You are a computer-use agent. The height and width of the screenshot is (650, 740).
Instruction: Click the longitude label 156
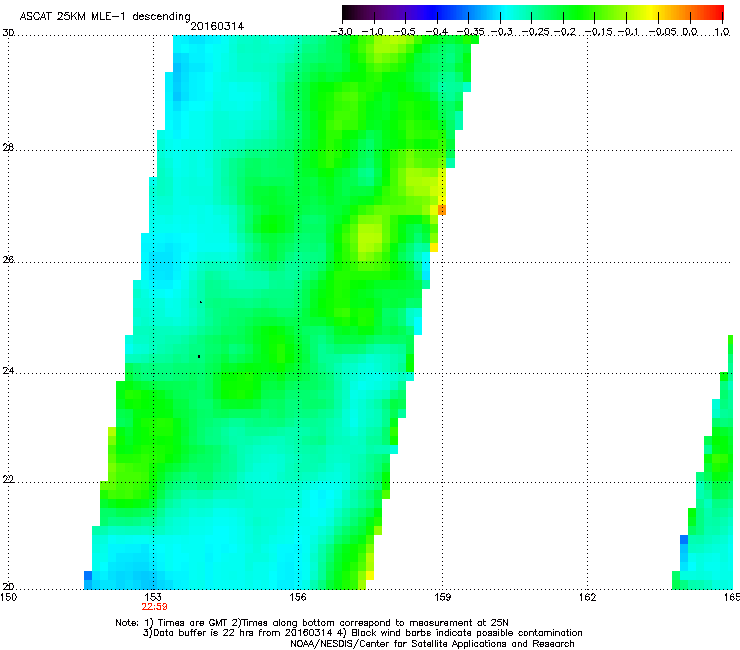pyautogui.click(x=298, y=597)
